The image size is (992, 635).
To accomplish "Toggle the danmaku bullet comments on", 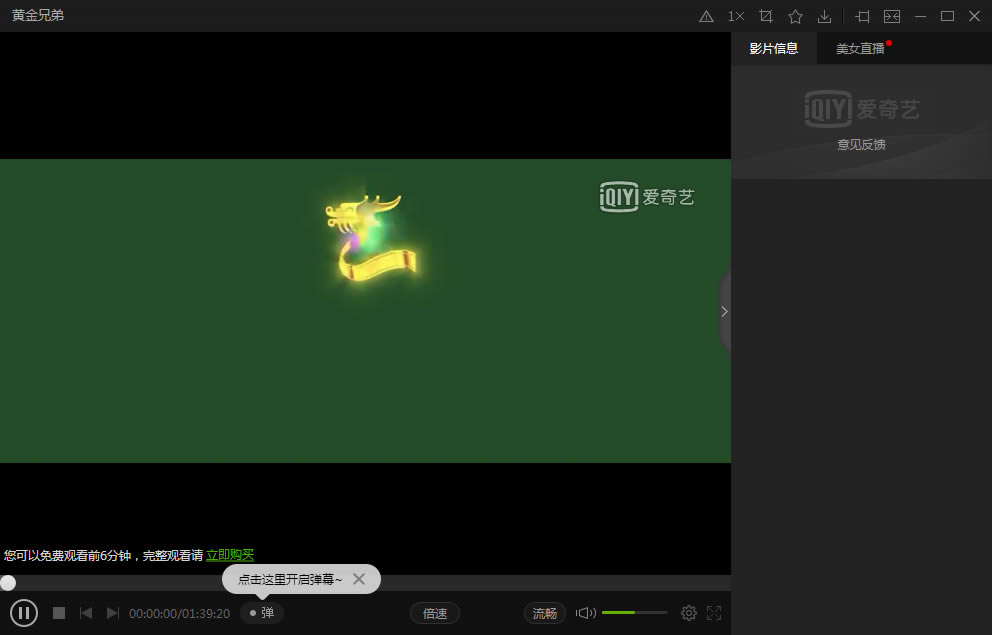I will pos(262,613).
